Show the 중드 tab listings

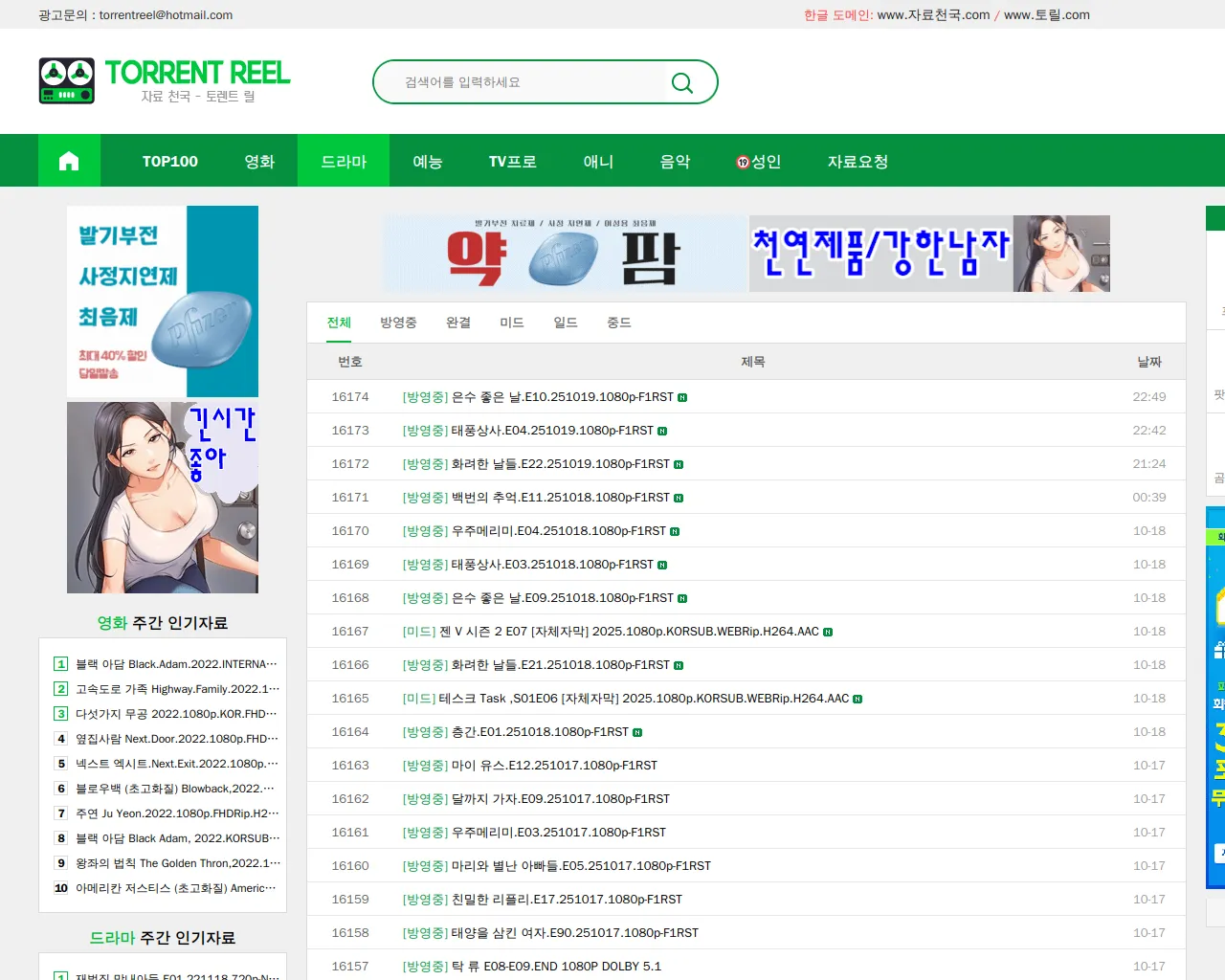pos(619,323)
